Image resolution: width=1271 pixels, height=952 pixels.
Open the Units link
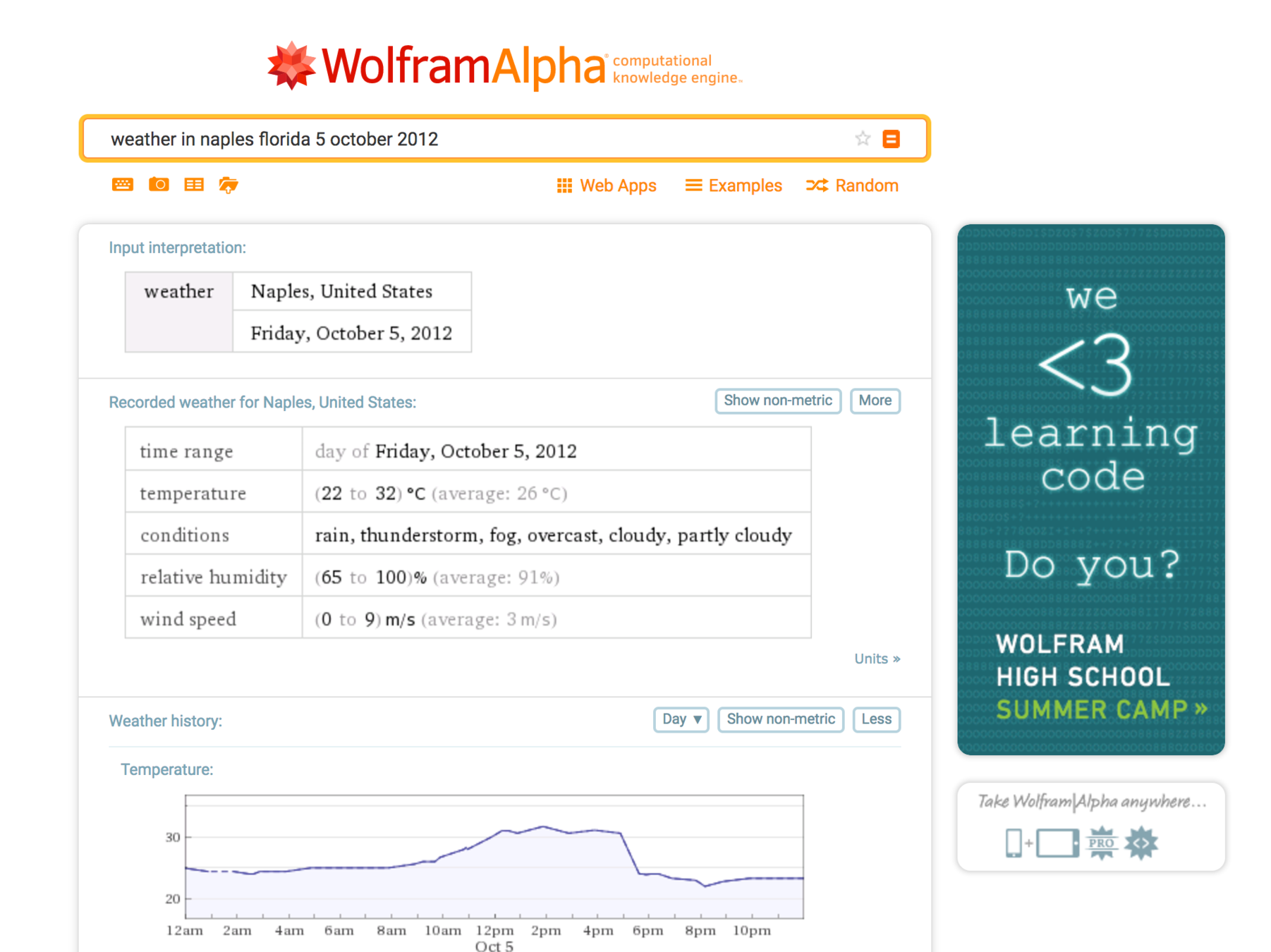point(877,659)
